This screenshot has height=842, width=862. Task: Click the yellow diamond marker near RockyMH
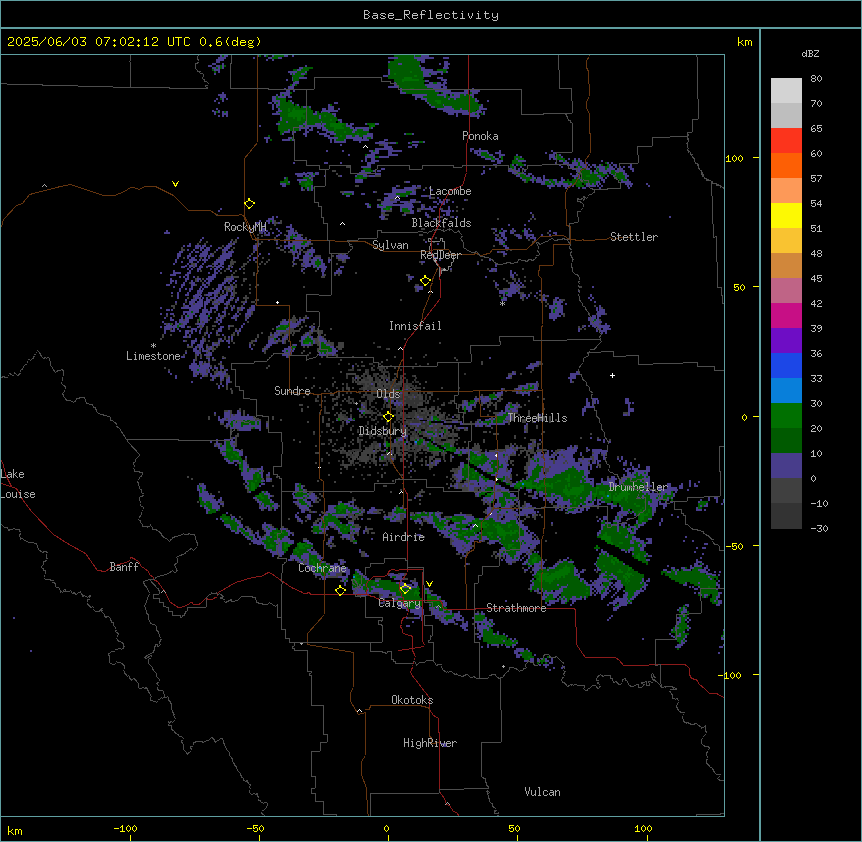pyautogui.click(x=250, y=204)
